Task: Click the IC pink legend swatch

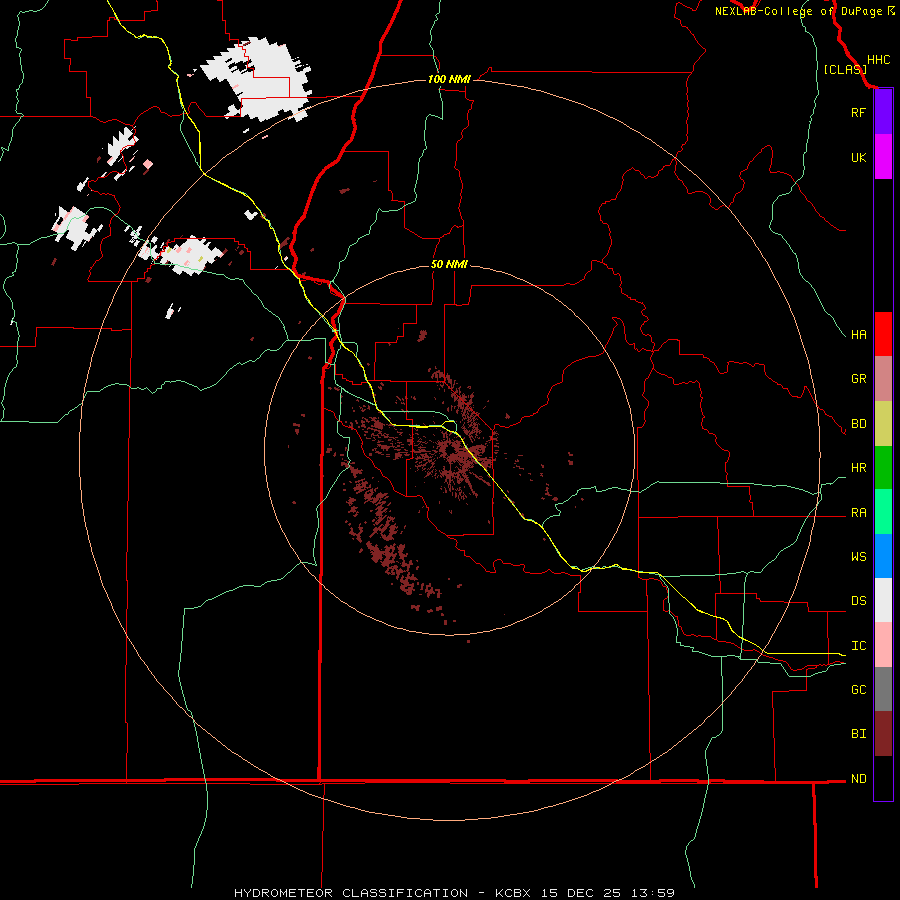Action: (x=883, y=645)
